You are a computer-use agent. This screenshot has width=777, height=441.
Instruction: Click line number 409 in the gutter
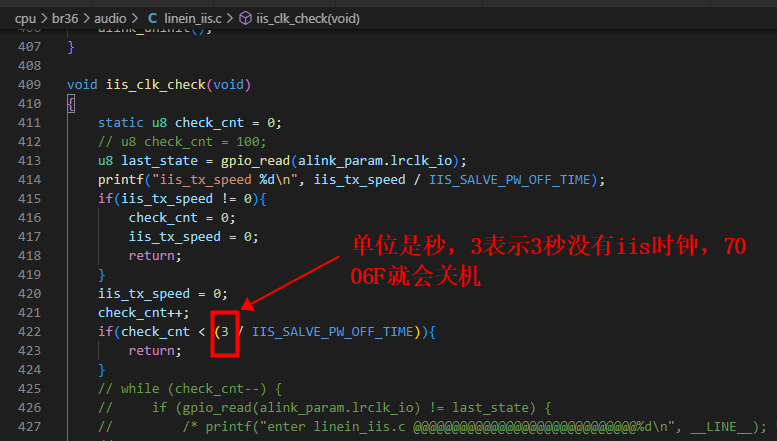pyautogui.click(x=29, y=85)
